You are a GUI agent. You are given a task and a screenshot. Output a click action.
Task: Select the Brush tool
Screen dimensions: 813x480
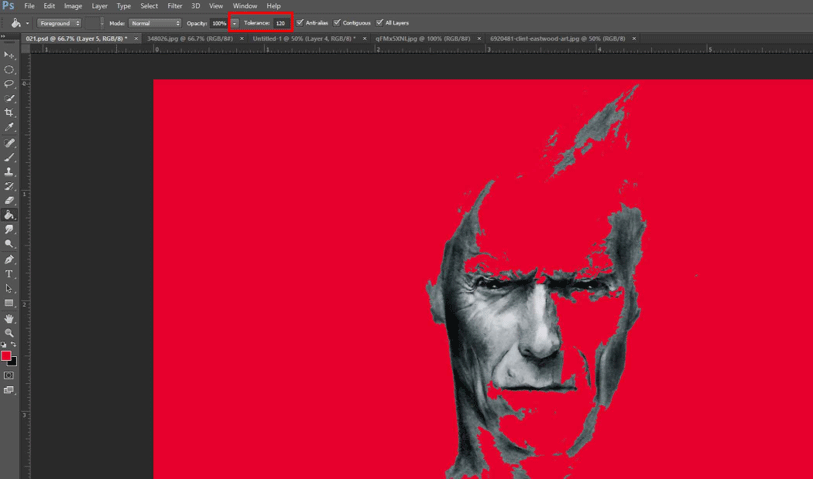tap(9, 157)
